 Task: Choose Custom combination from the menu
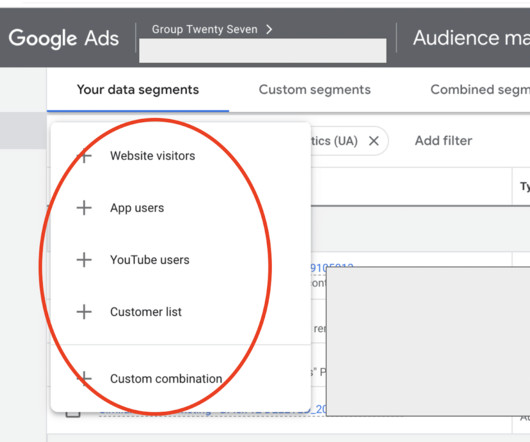coord(180,378)
